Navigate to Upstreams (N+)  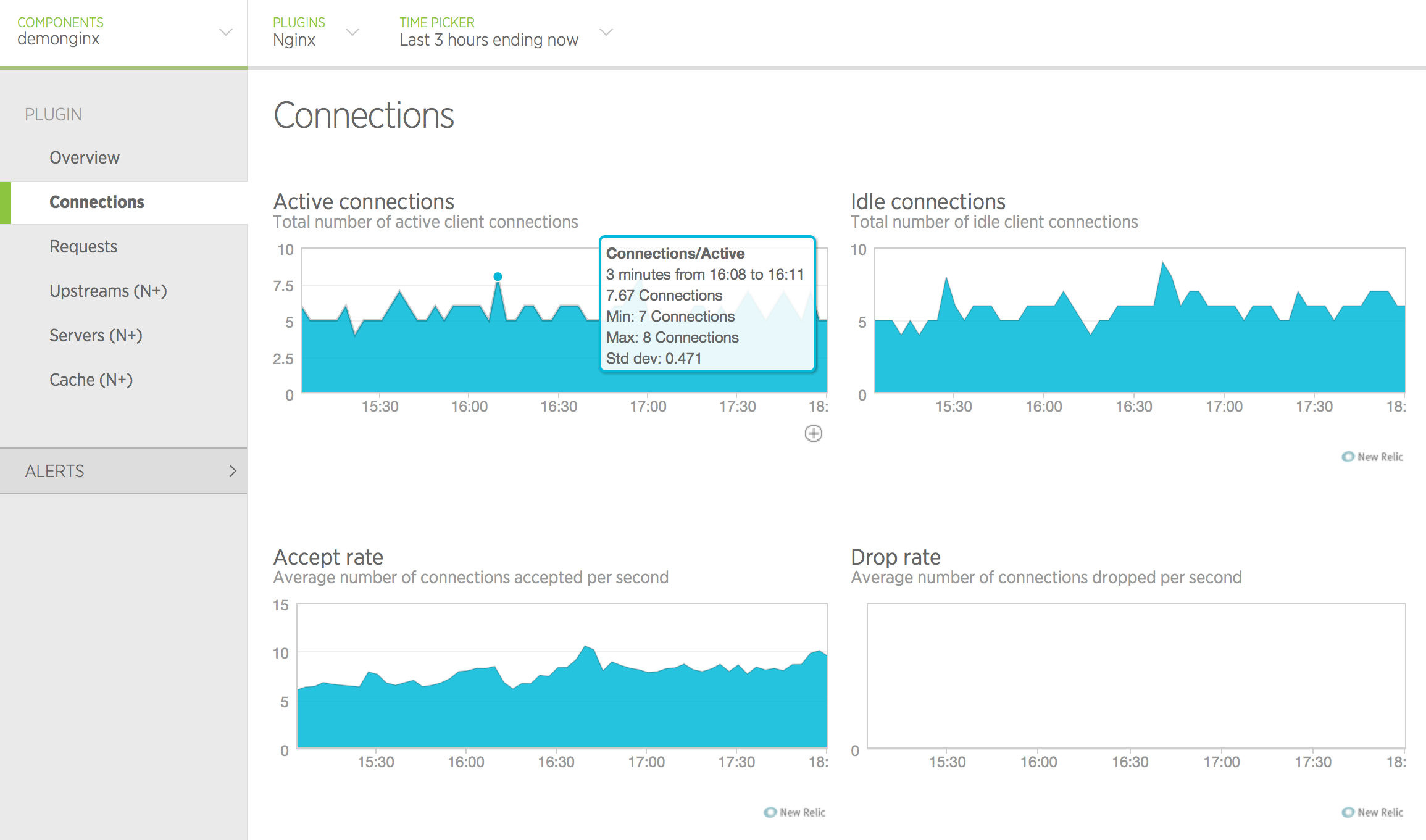[x=108, y=291]
